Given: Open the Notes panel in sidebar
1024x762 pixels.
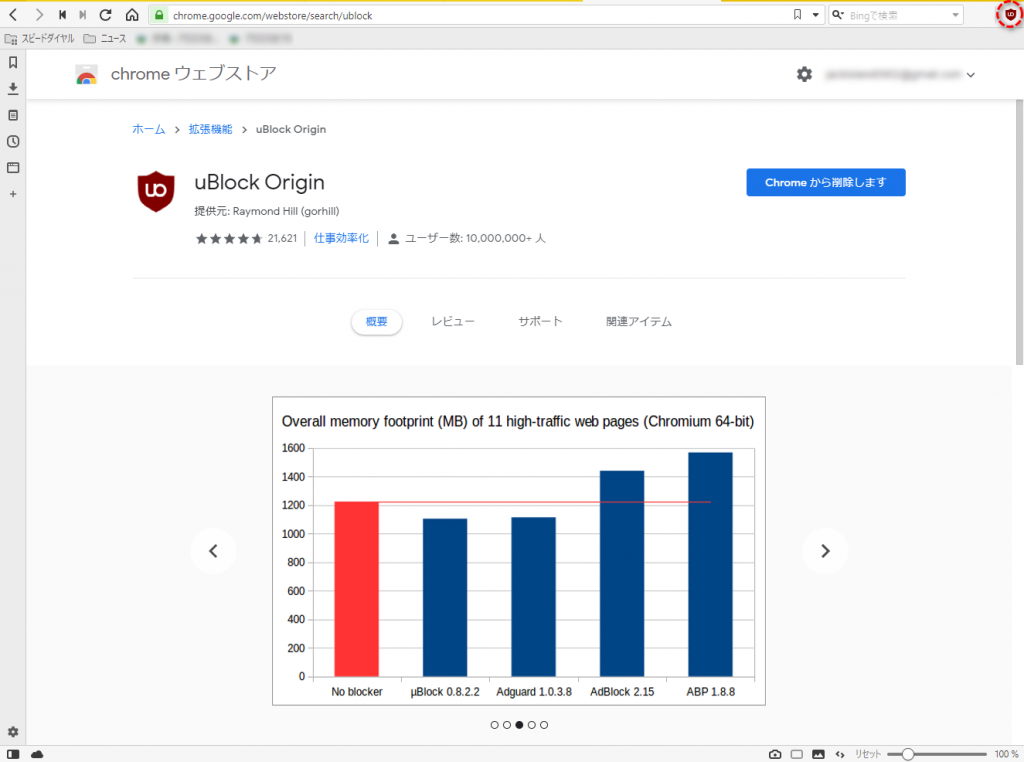Looking at the screenshot, I should pyautogui.click(x=13, y=115).
